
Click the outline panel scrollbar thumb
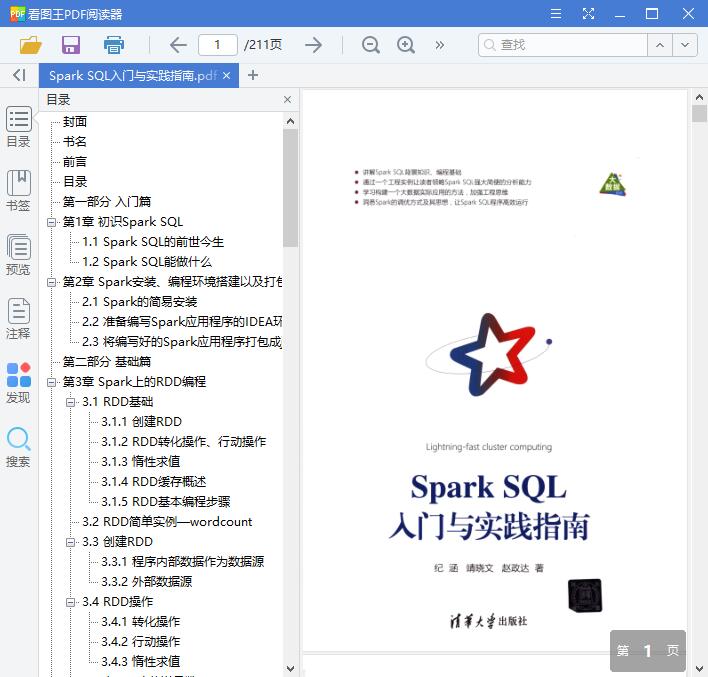pyautogui.click(x=290, y=188)
